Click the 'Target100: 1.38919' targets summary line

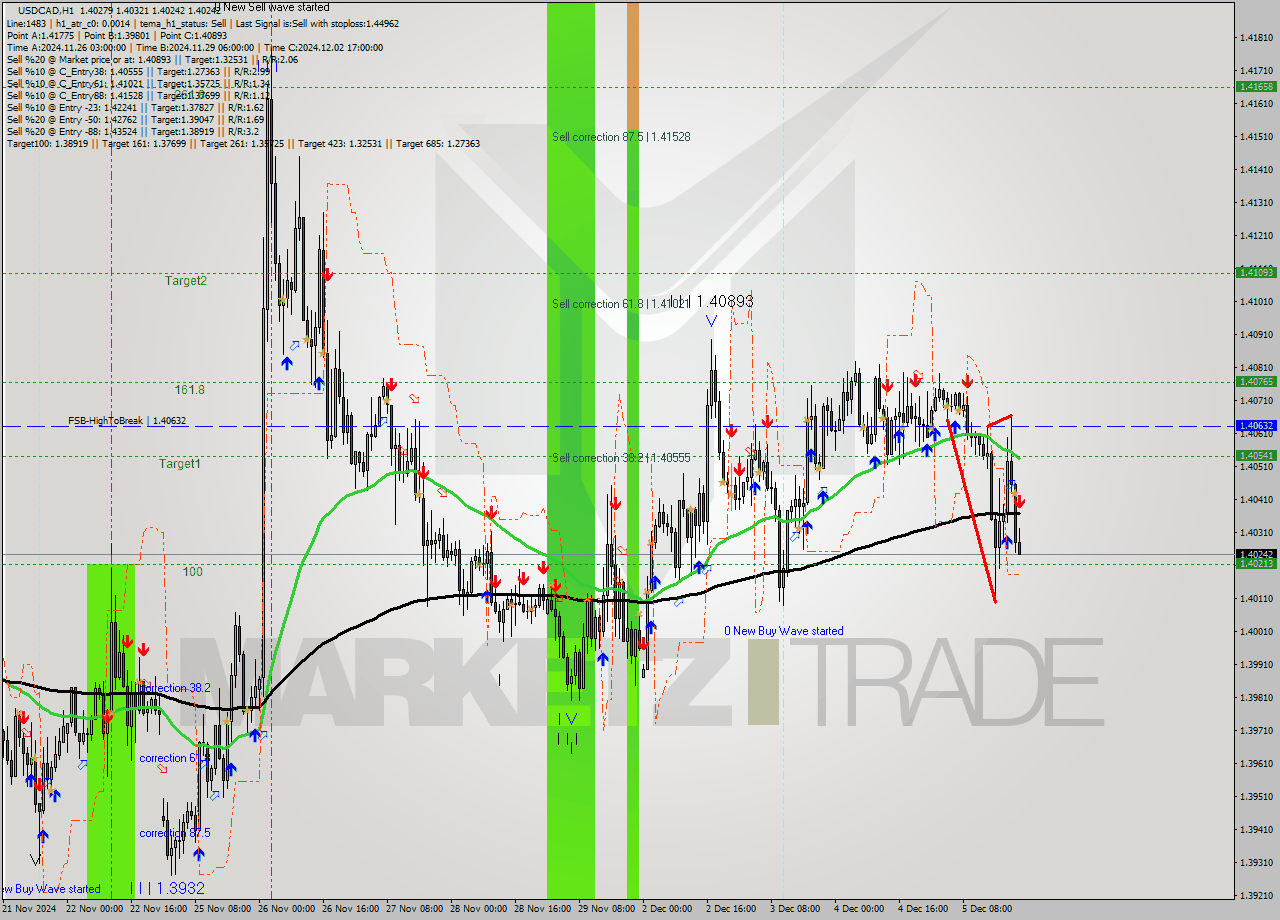(x=243, y=143)
